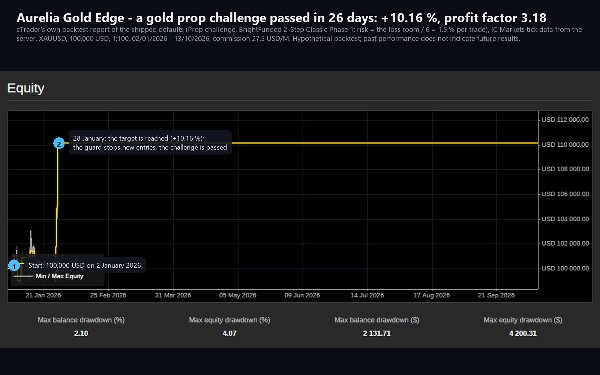Click the 21 Jan 2026 date label

[x=43, y=295]
